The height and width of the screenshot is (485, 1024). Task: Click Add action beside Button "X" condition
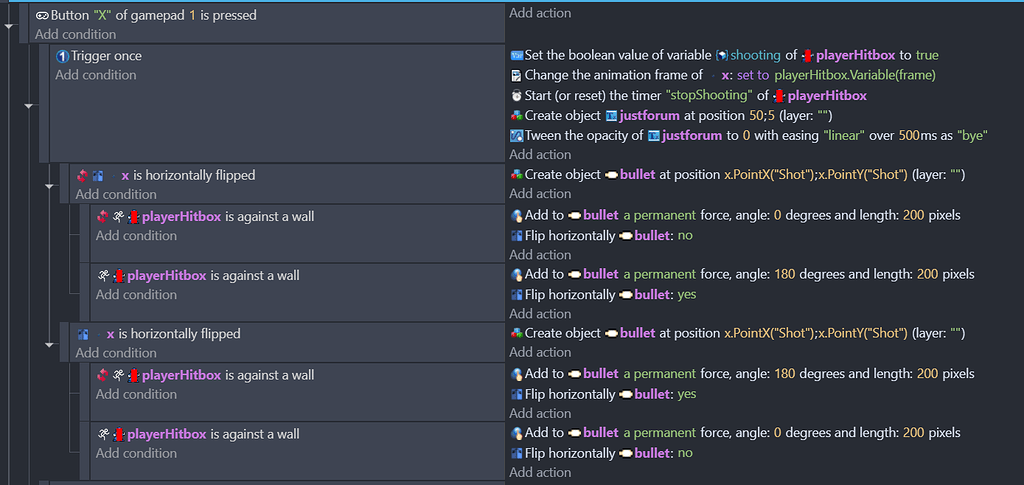(540, 13)
